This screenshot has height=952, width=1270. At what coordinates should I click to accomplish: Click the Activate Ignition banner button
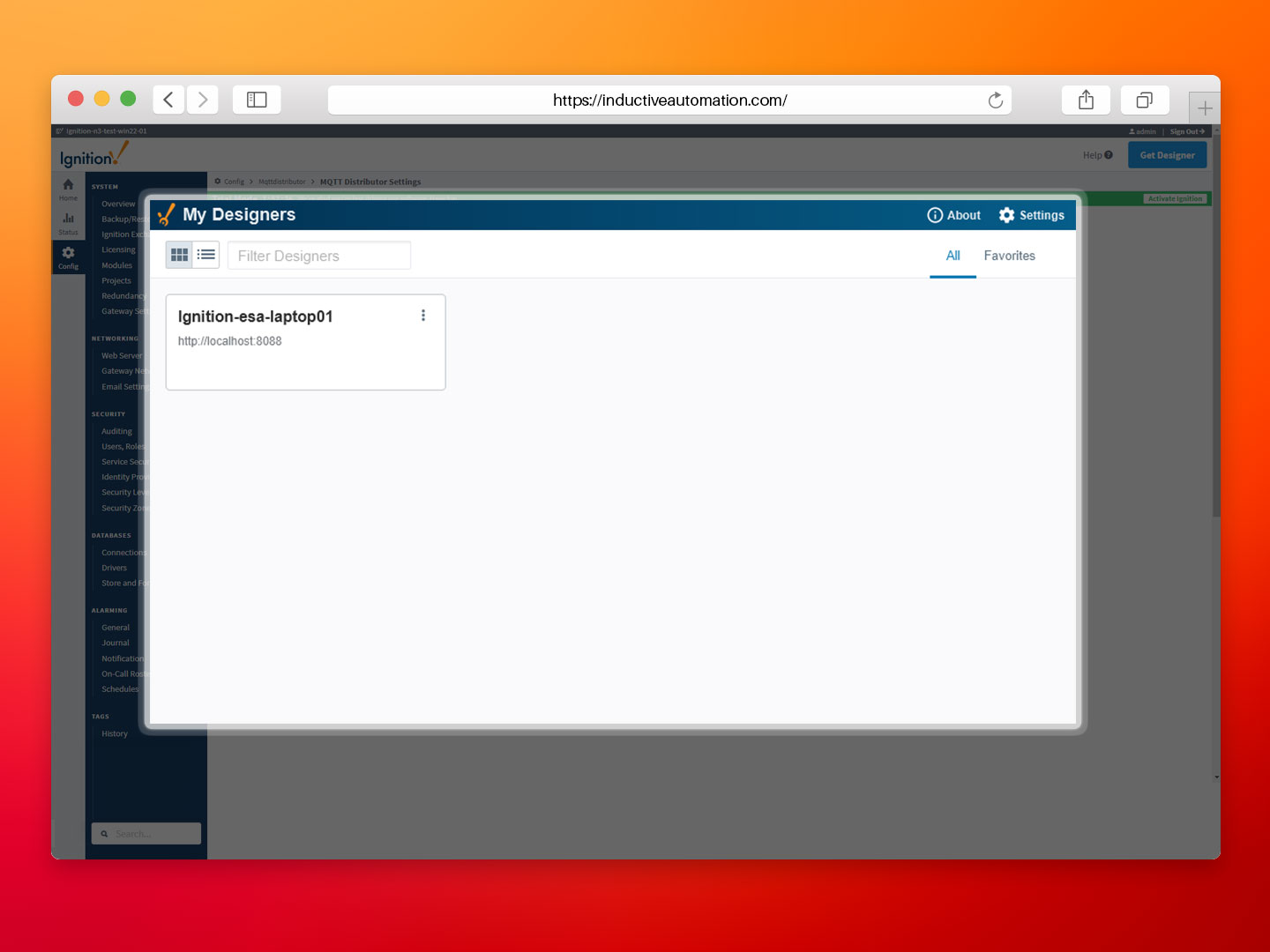point(1175,198)
